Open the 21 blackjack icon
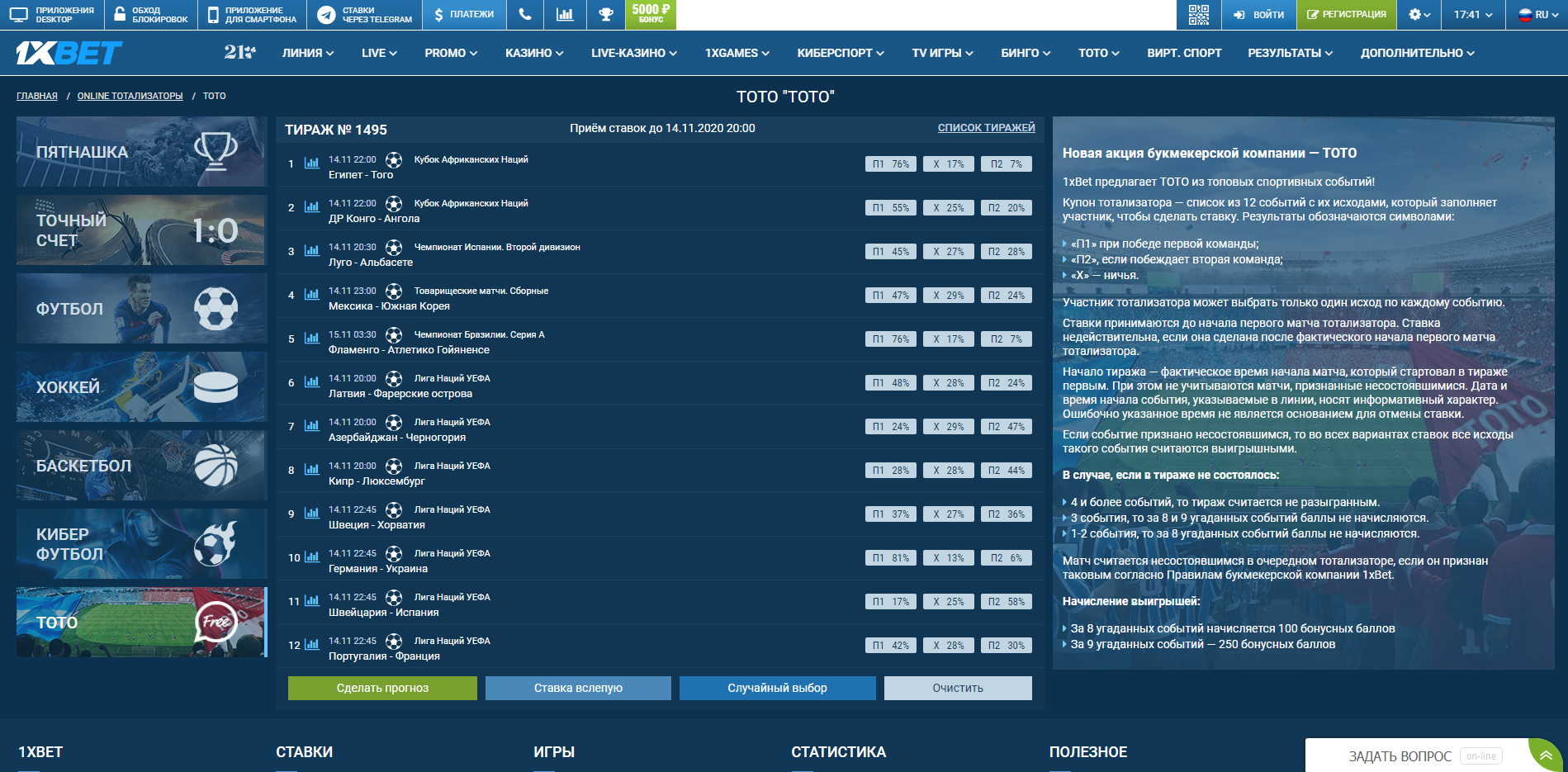1568x772 pixels. 239,52
